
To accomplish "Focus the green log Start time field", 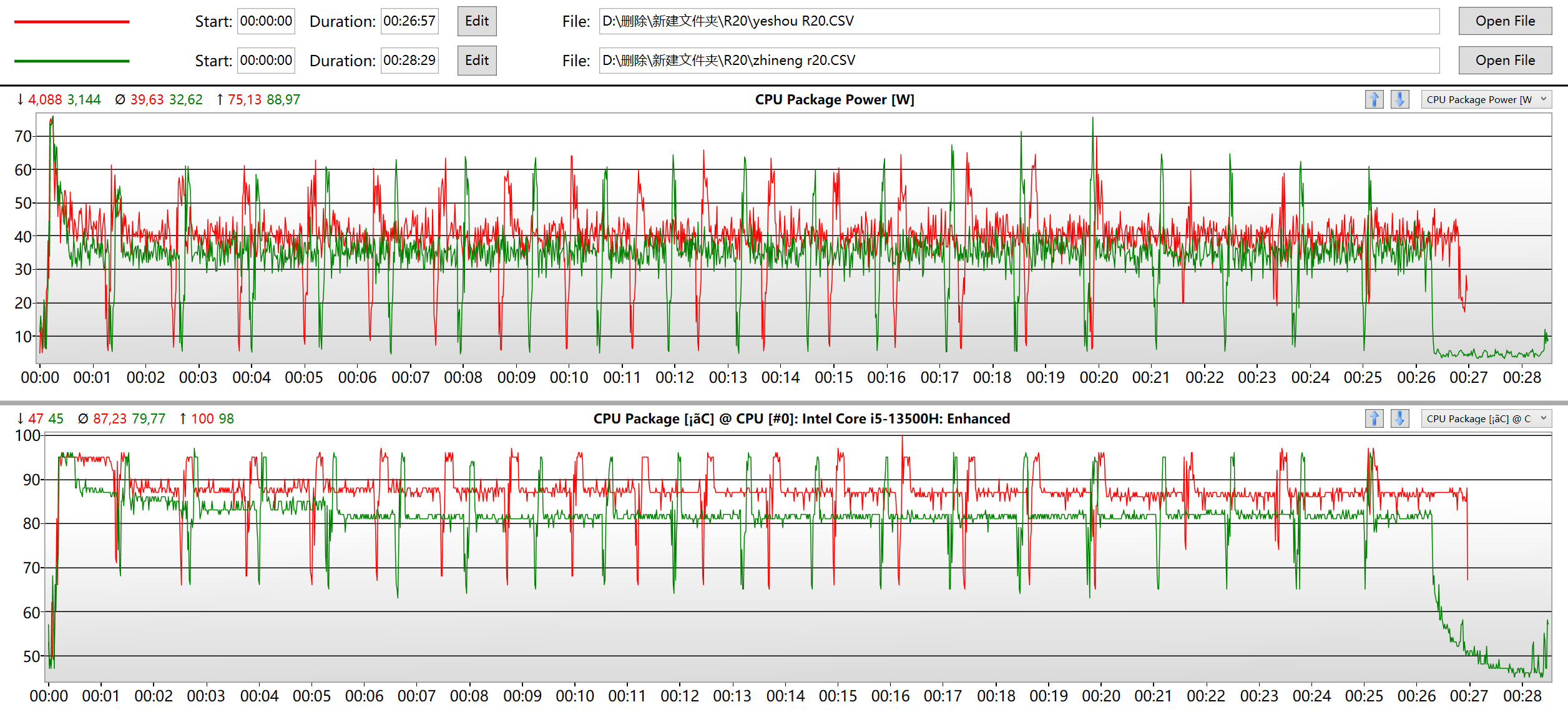I will [x=266, y=61].
